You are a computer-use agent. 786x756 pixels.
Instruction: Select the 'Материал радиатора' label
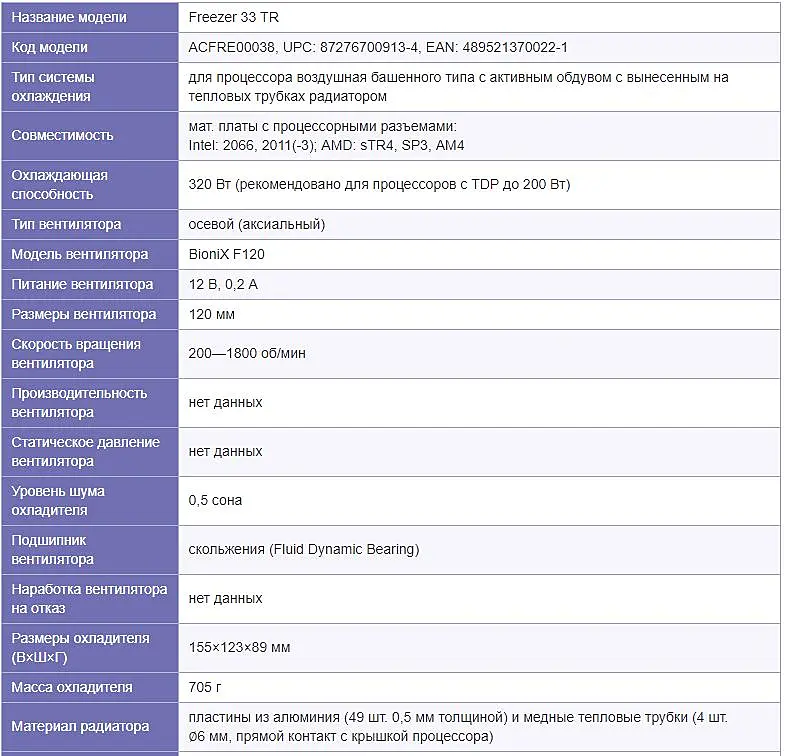click(x=80, y=727)
